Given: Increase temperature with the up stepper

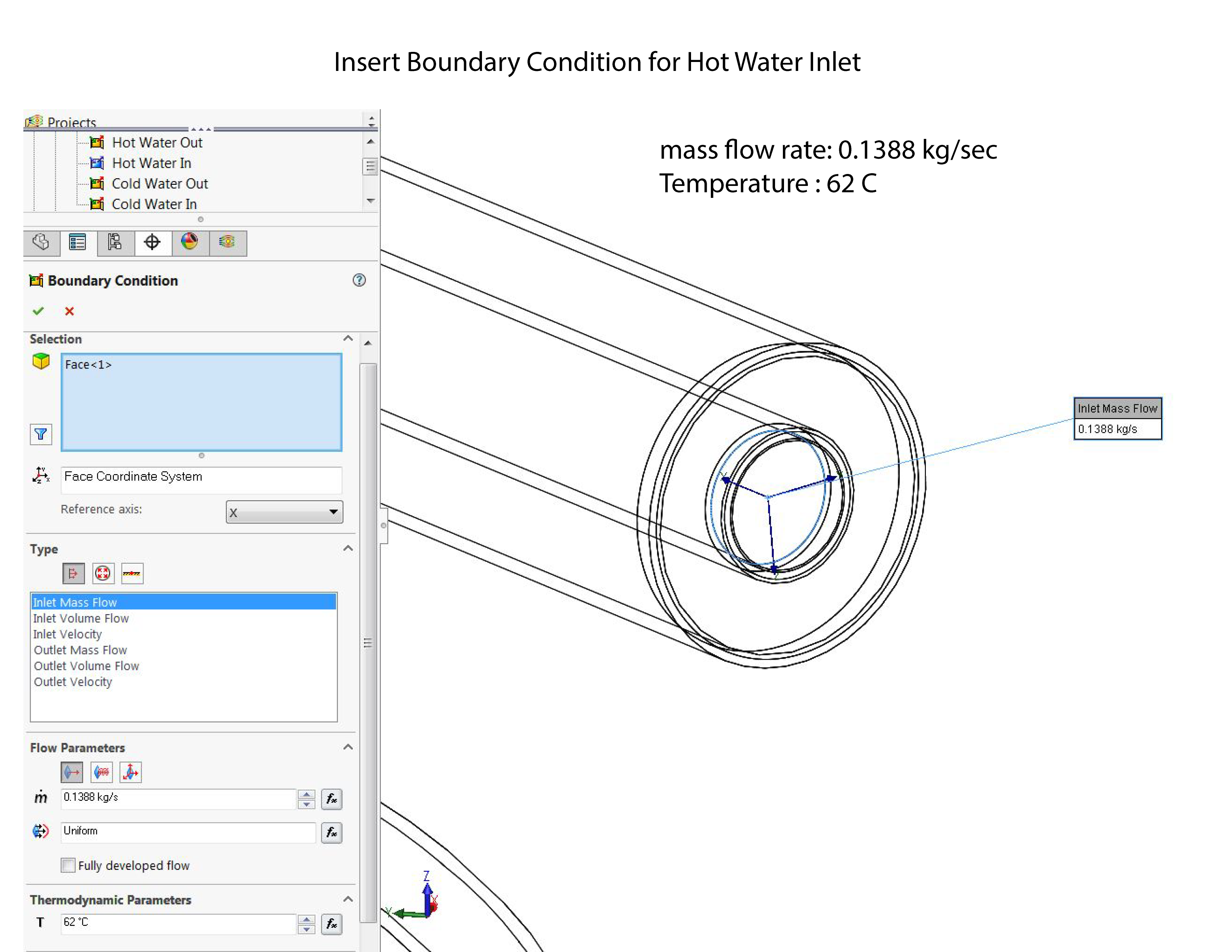Looking at the screenshot, I should [x=306, y=919].
